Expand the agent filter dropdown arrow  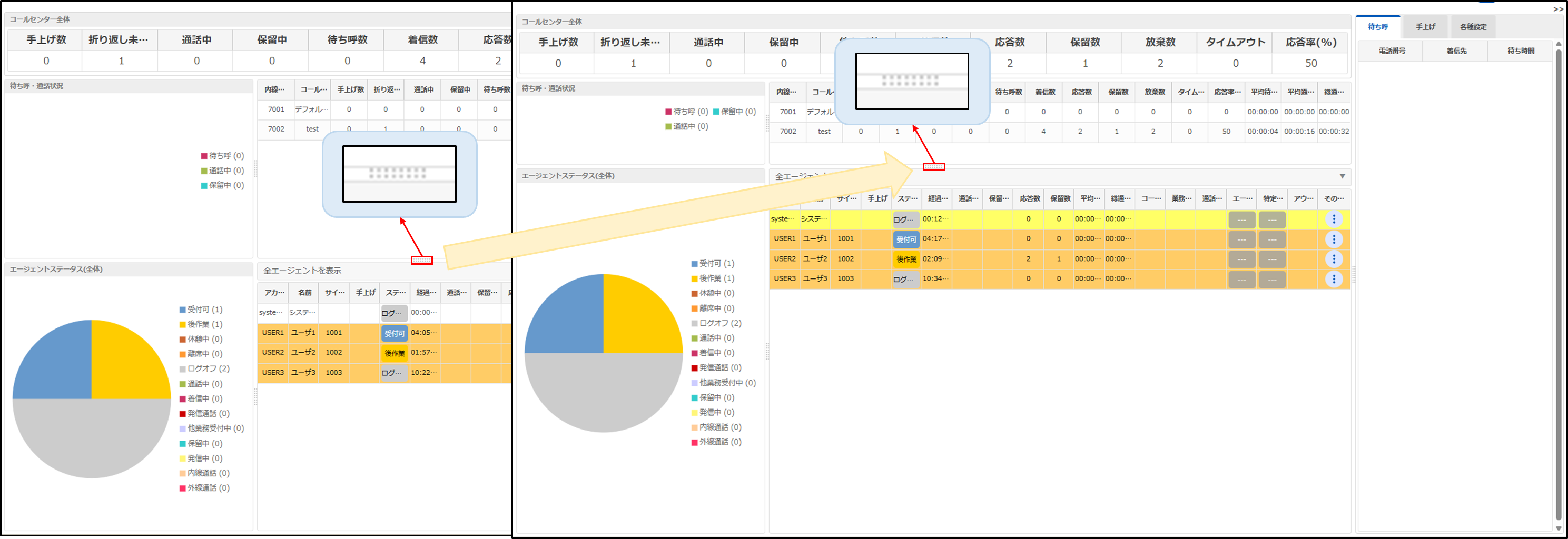coord(1342,176)
